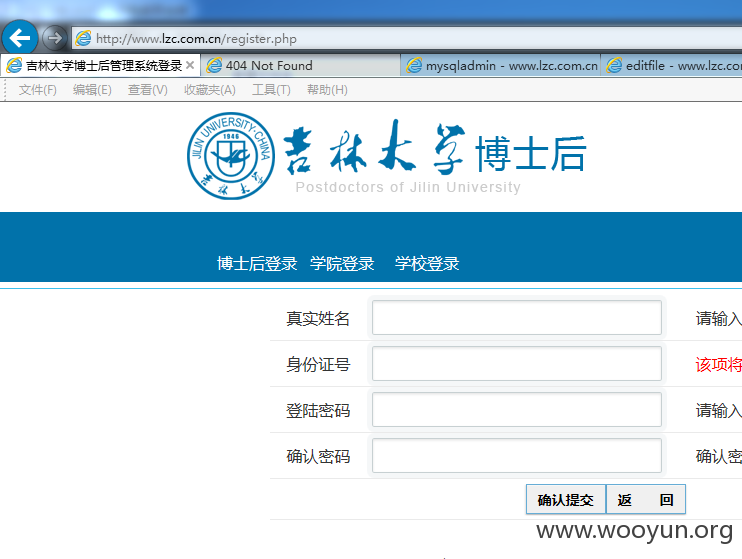Click the Jilin University circular seal logo
The width and height of the screenshot is (742, 559).
(x=230, y=156)
